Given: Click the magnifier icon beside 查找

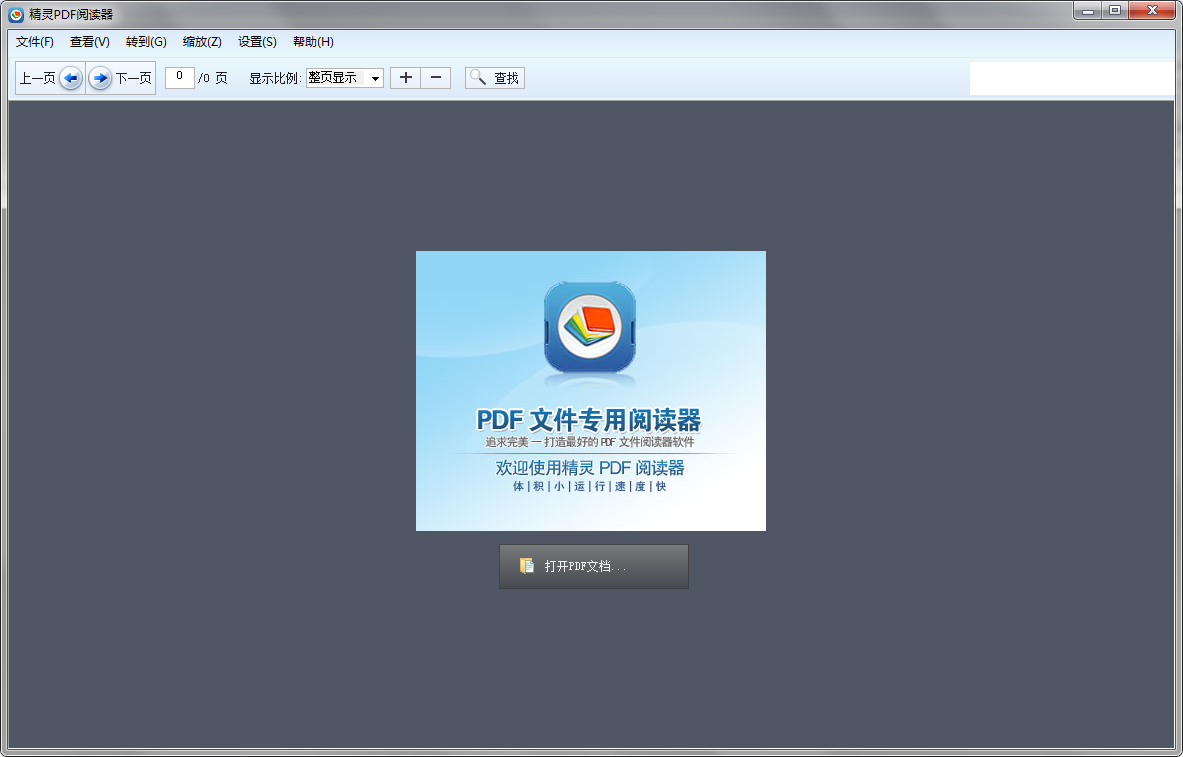Looking at the screenshot, I should (478, 77).
